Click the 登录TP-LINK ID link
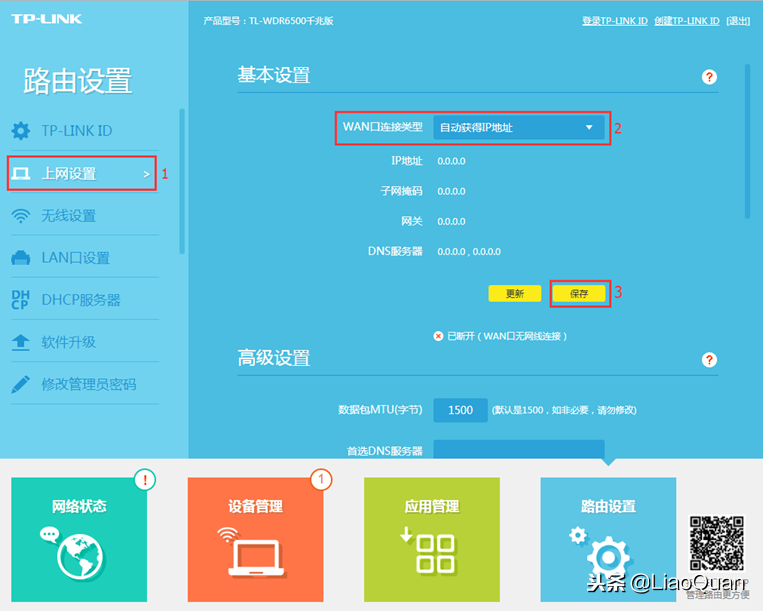 pos(614,21)
